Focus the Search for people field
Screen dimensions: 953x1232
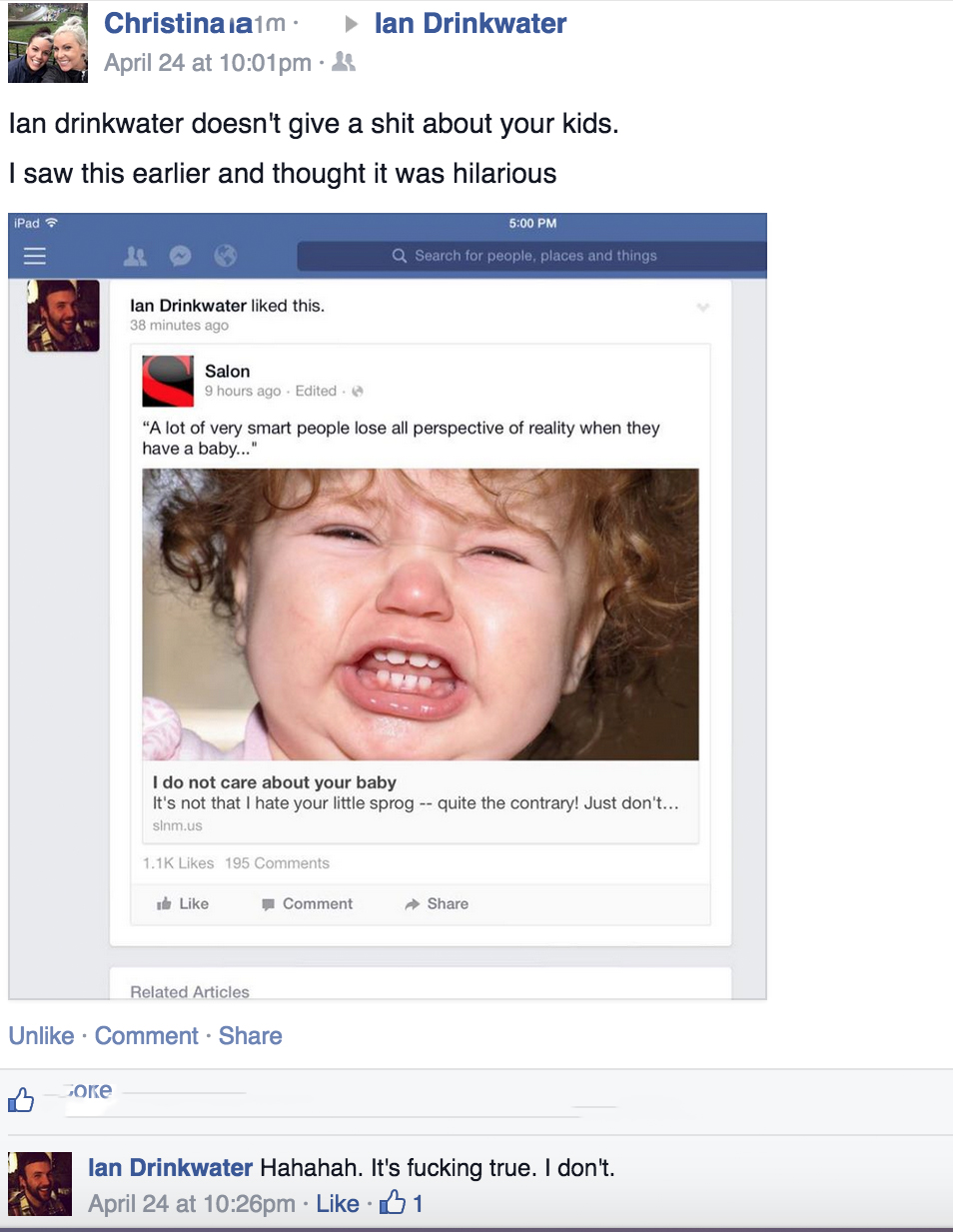point(531,256)
